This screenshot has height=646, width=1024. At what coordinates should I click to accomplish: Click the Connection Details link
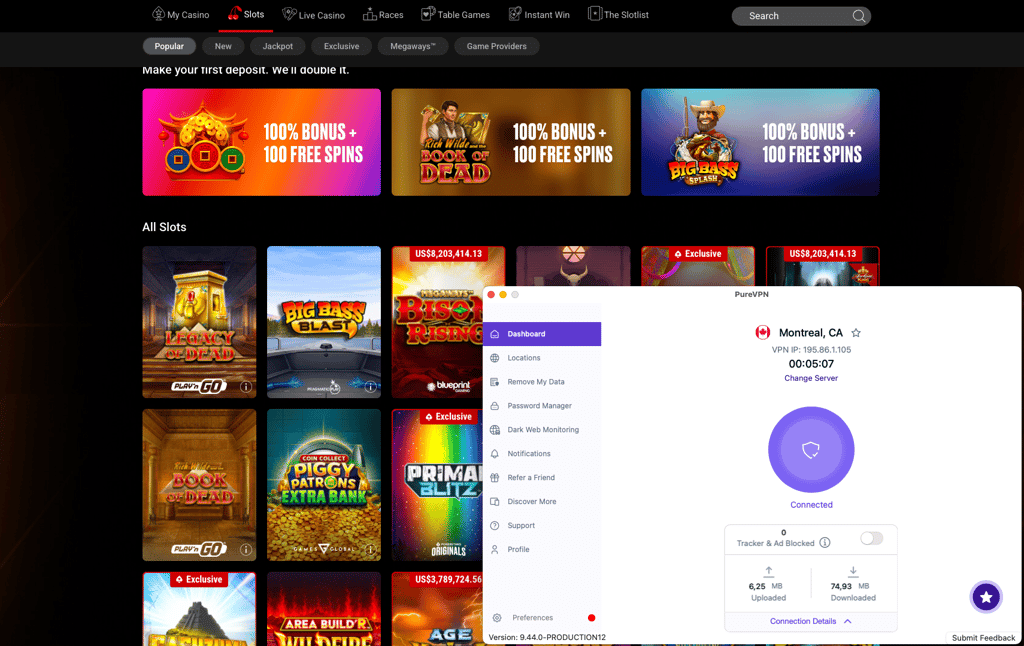click(x=803, y=621)
